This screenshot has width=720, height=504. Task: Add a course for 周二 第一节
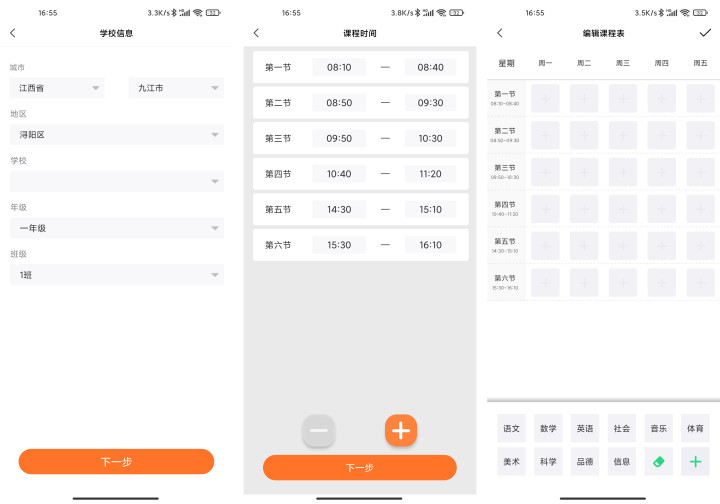pyautogui.click(x=584, y=98)
